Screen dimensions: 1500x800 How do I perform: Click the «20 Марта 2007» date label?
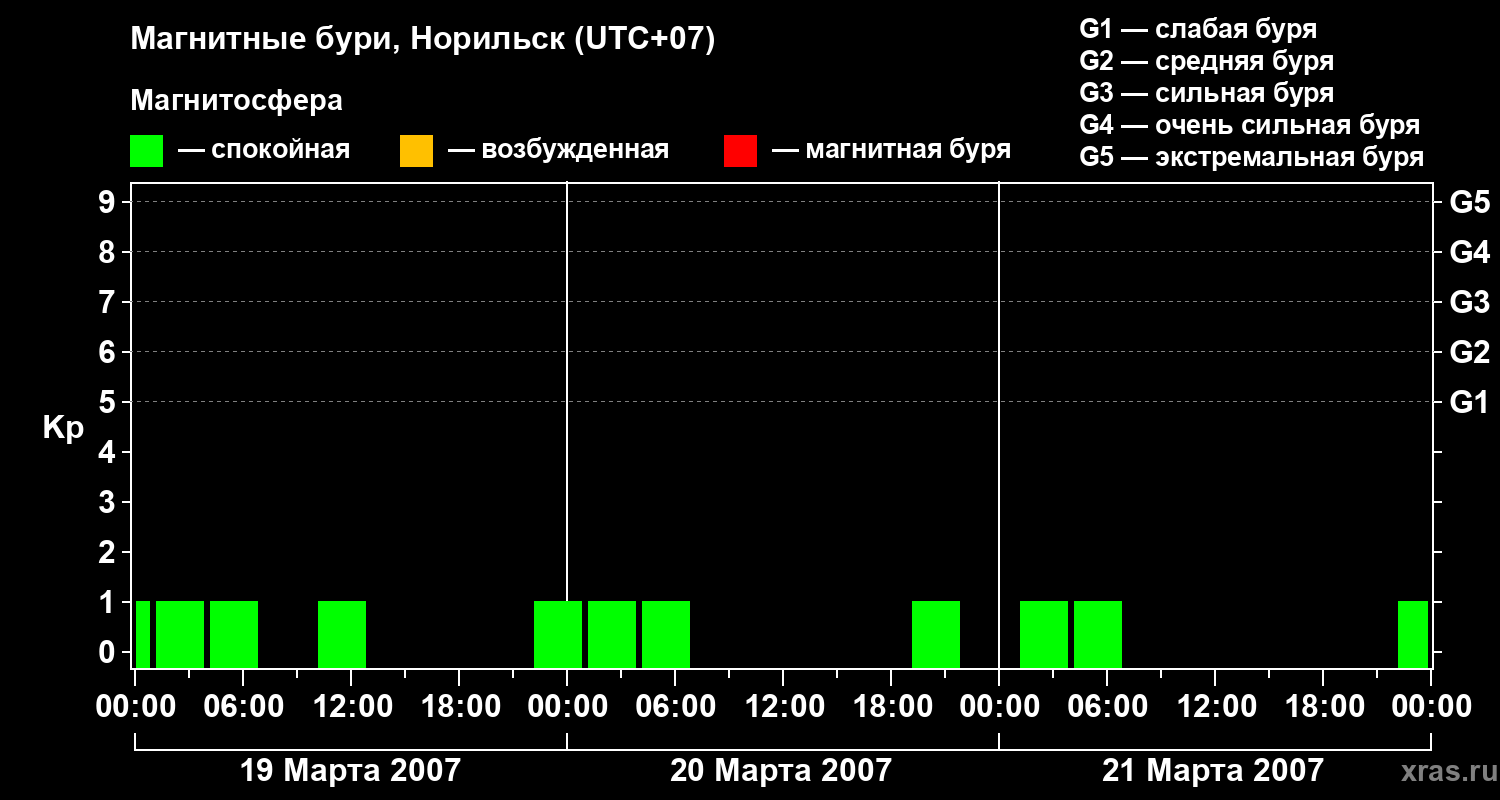[x=780, y=770]
